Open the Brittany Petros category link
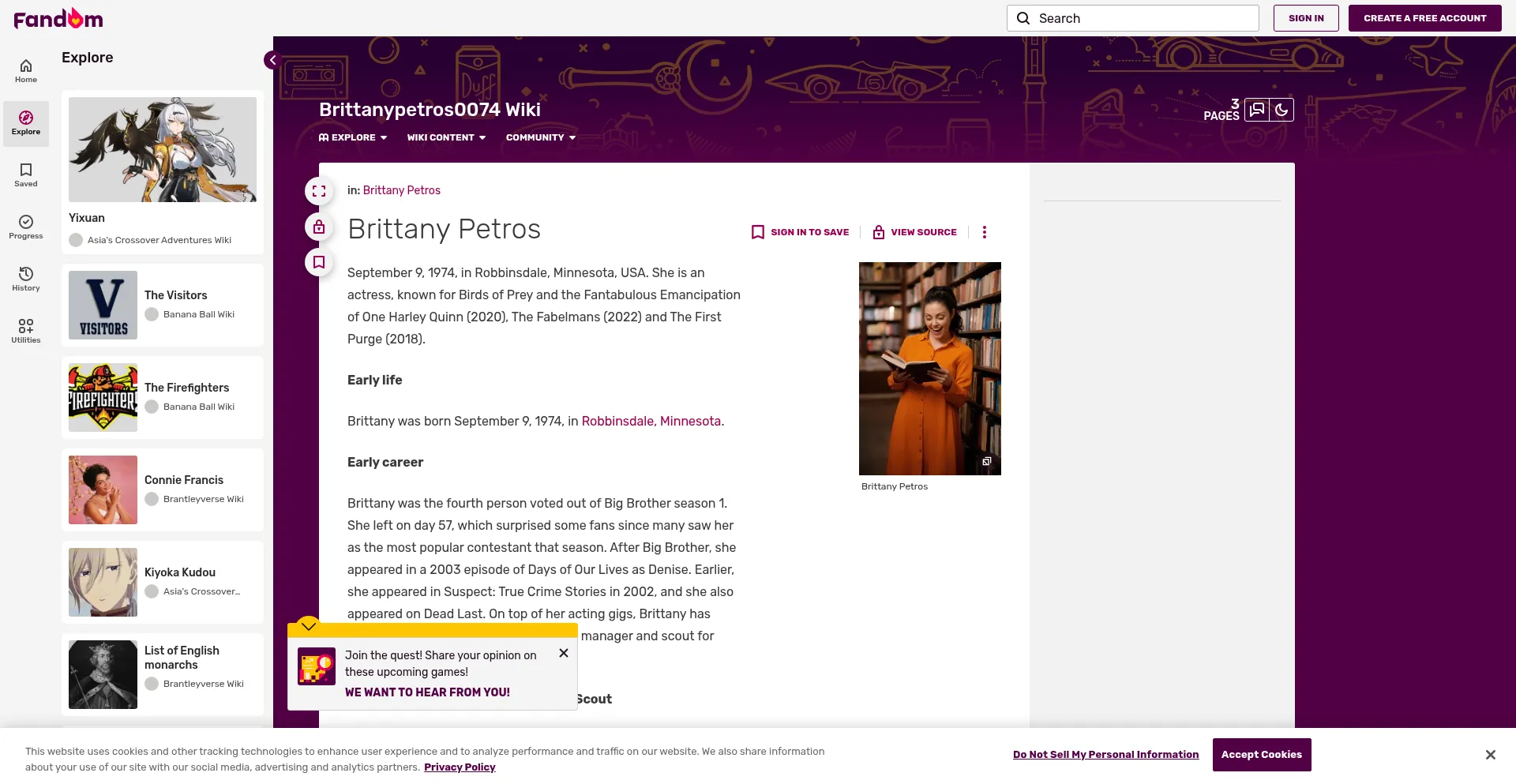 pyautogui.click(x=402, y=190)
